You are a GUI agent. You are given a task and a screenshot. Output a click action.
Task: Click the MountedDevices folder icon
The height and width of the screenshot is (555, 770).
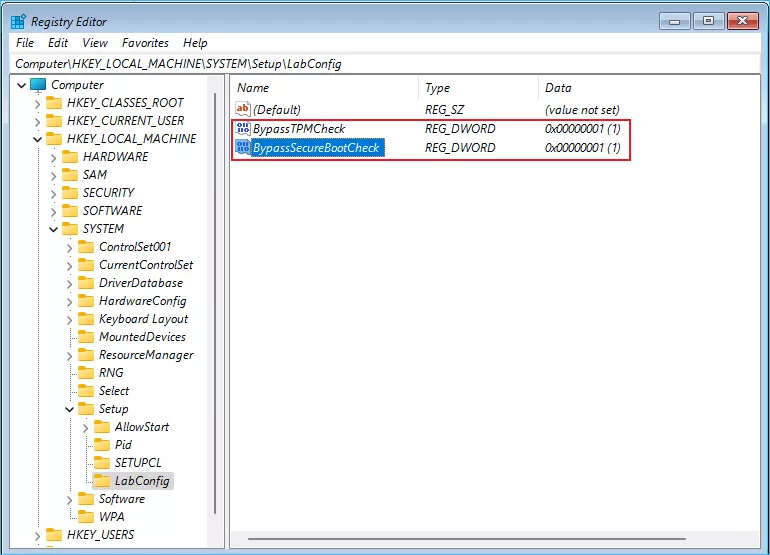pyautogui.click(x=86, y=337)
